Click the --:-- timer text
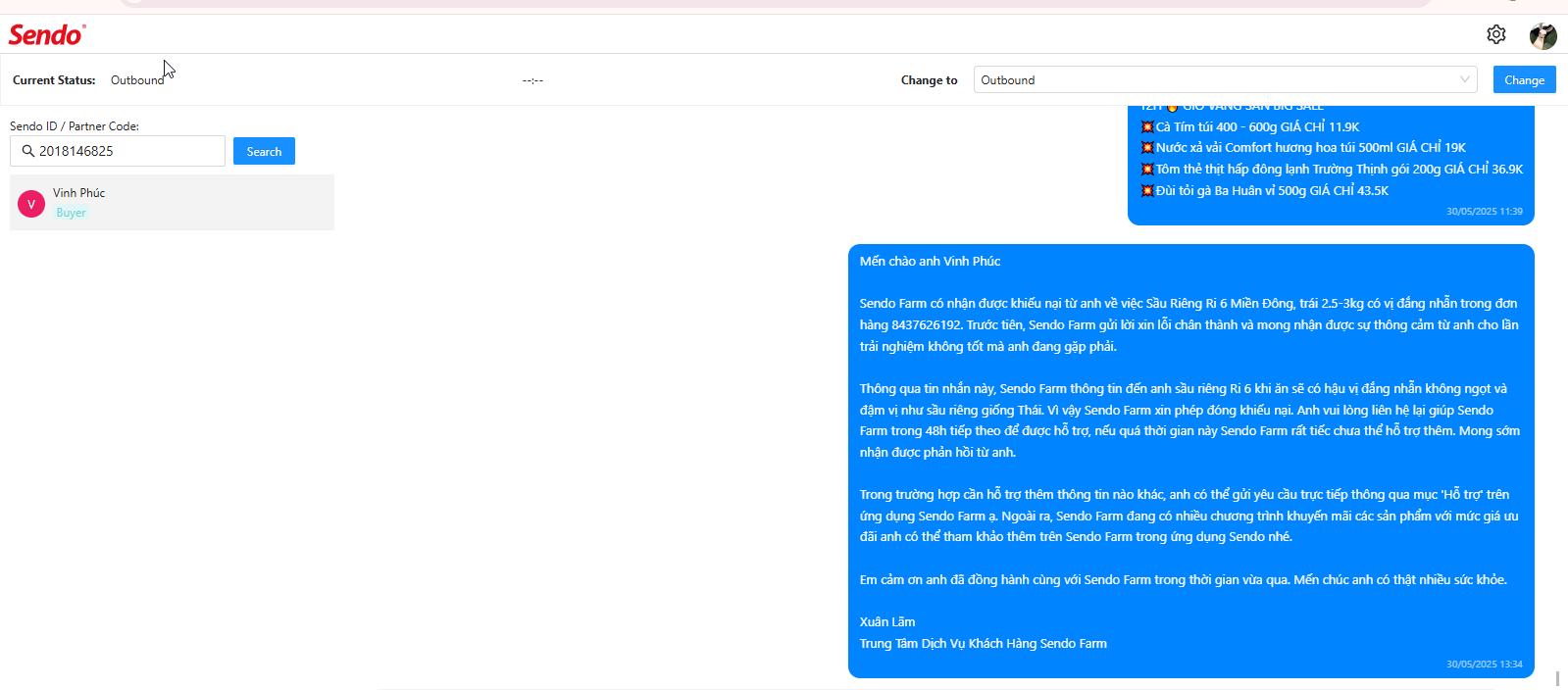The height and width of the screenshot is (690, 1568). point(532,80)
